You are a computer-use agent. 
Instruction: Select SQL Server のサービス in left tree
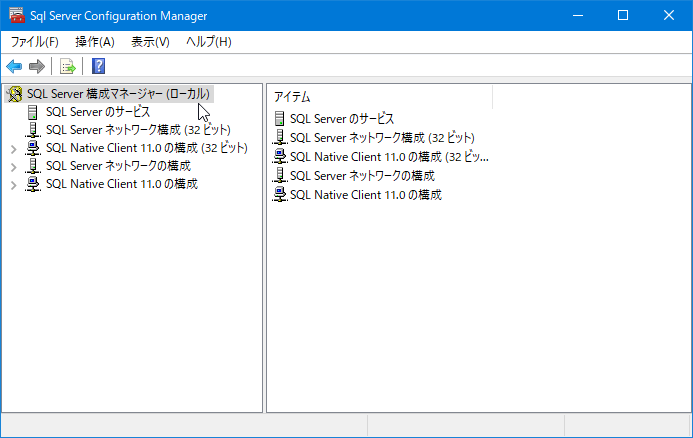(x=98, y=112)
